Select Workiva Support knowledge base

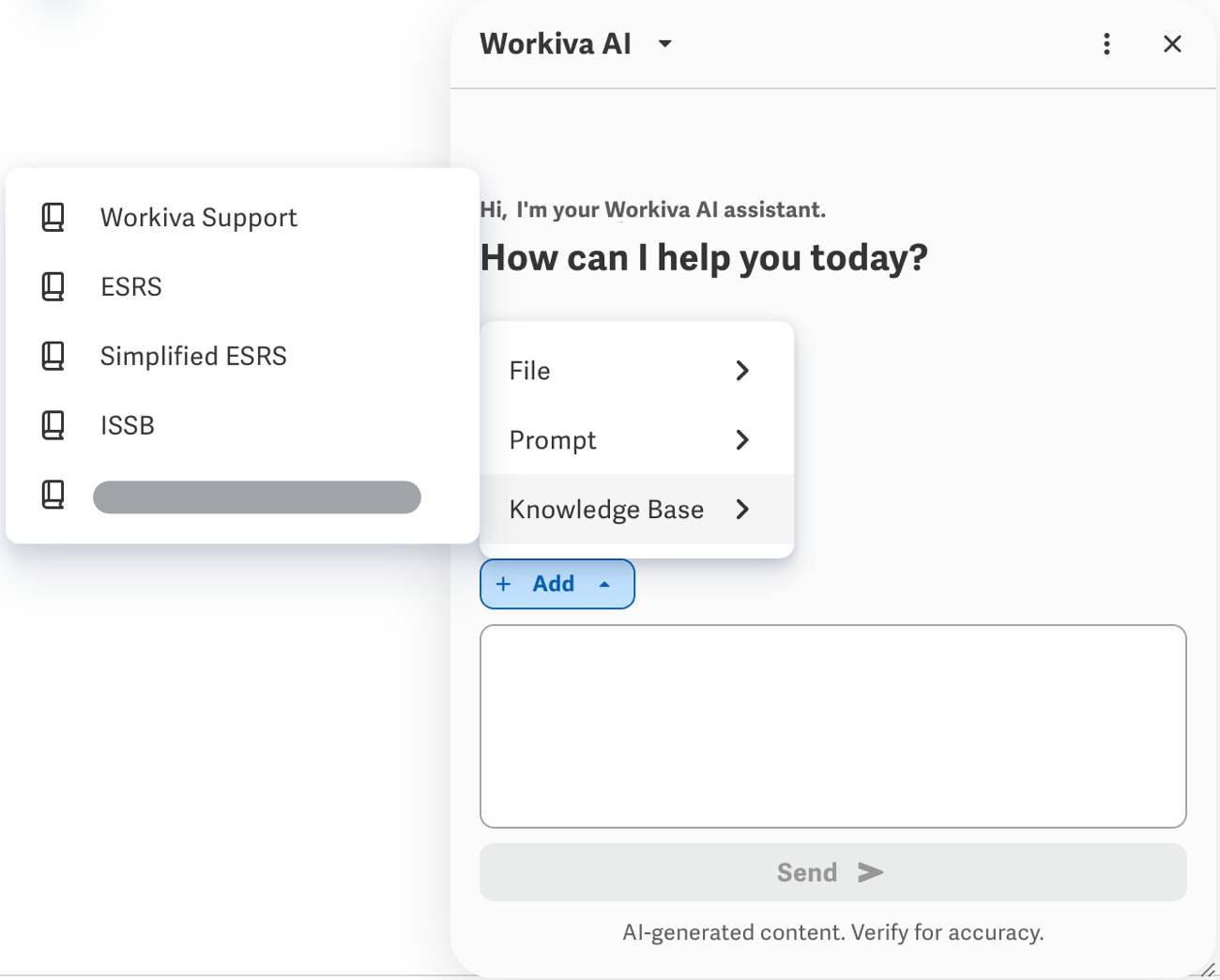tap(242, 217)
